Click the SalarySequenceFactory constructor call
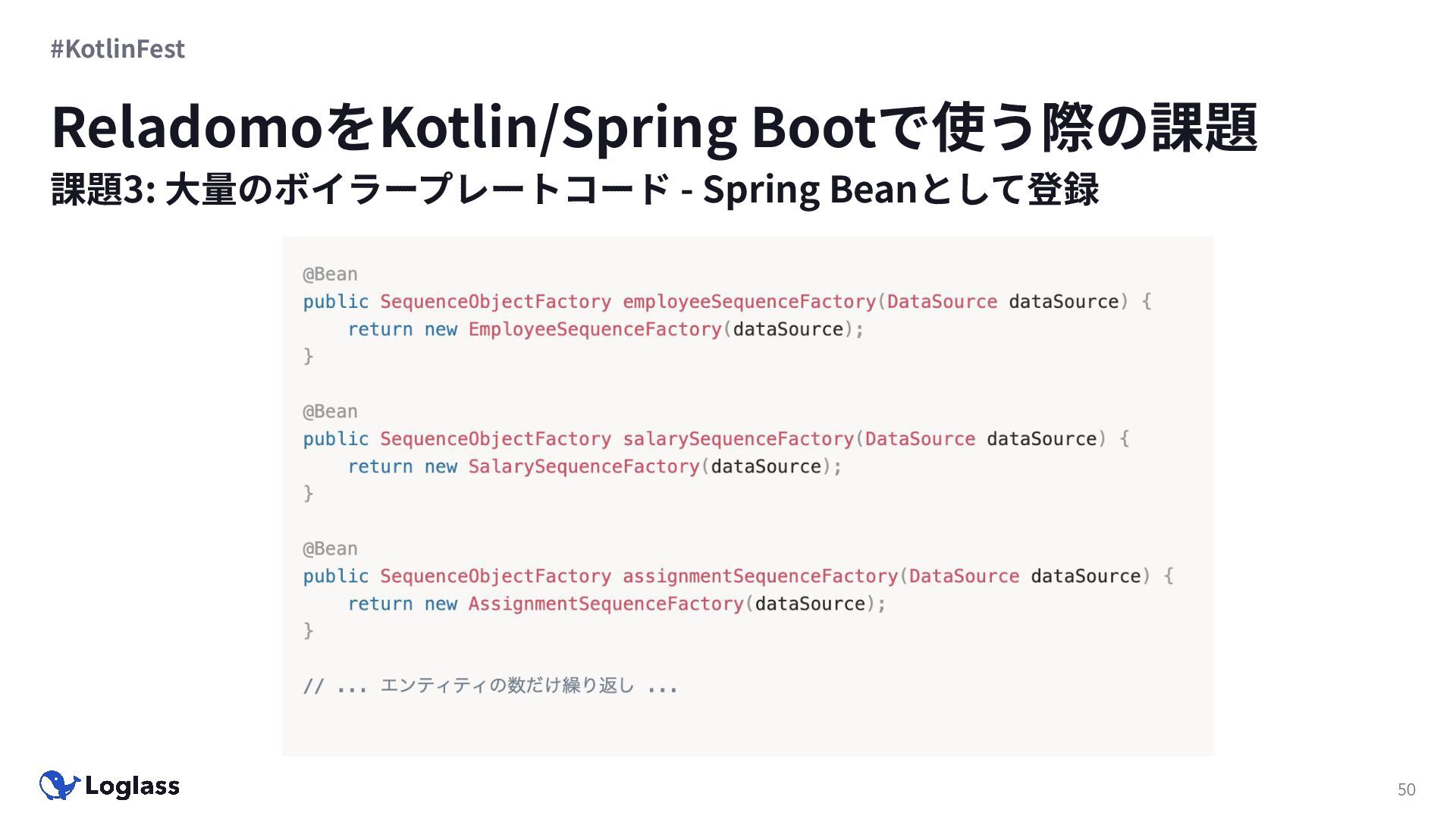Screen dimensions: 1456x819 pyautogui.click(x=583, y=467)
